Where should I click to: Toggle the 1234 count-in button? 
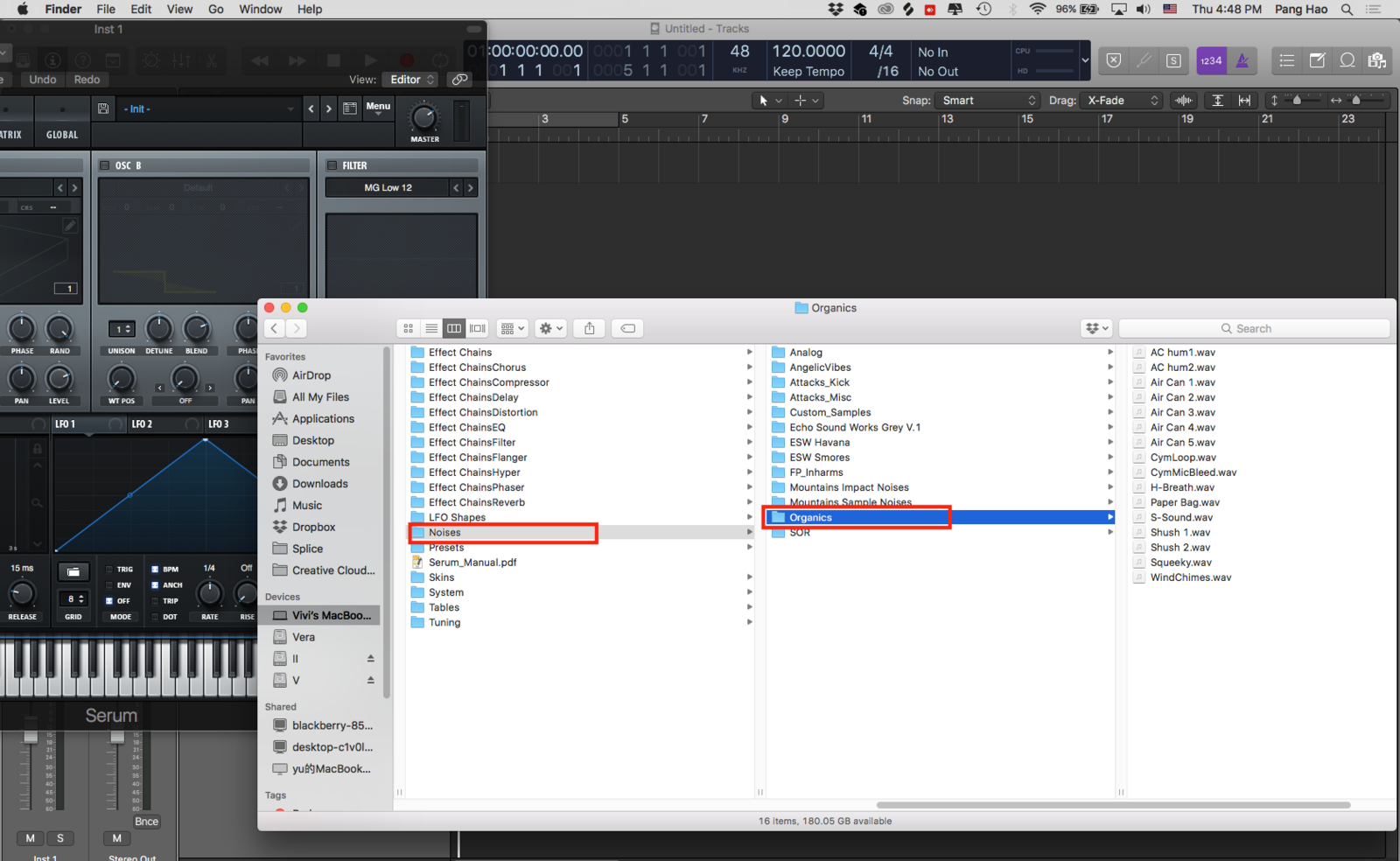click(1211, 60)
